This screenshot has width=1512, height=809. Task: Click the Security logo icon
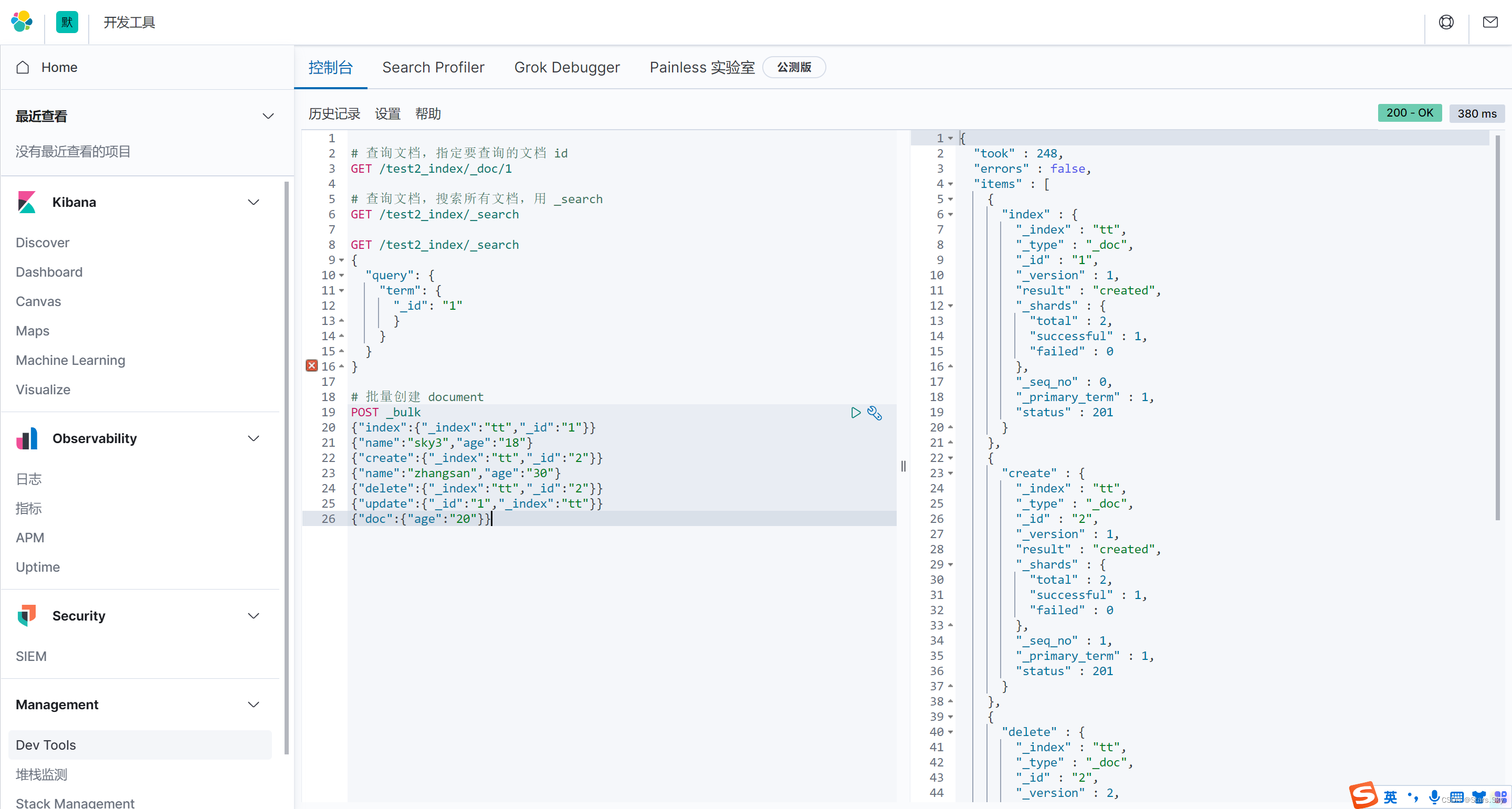coord(26,615)
